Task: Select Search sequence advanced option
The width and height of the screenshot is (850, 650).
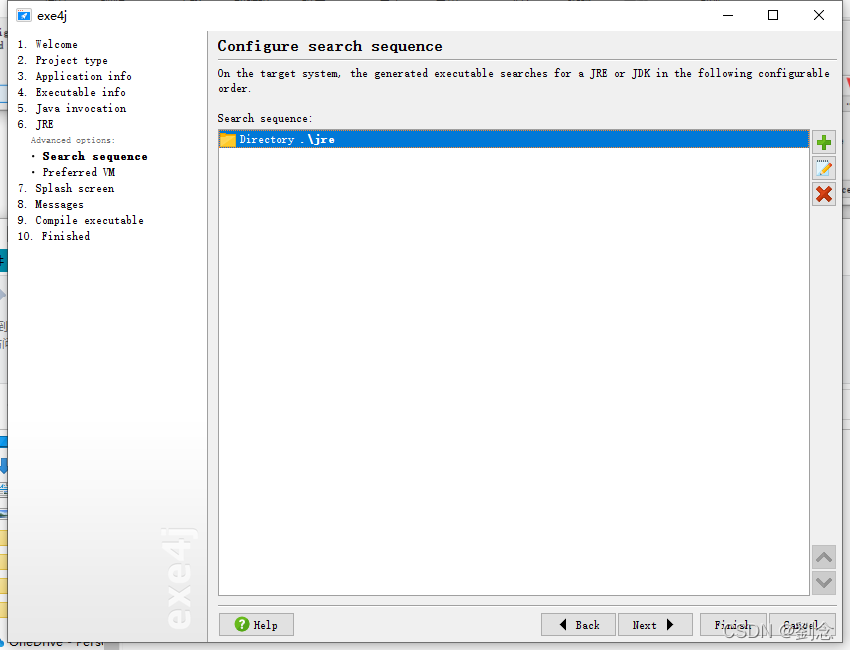Action: coord(95,156)
